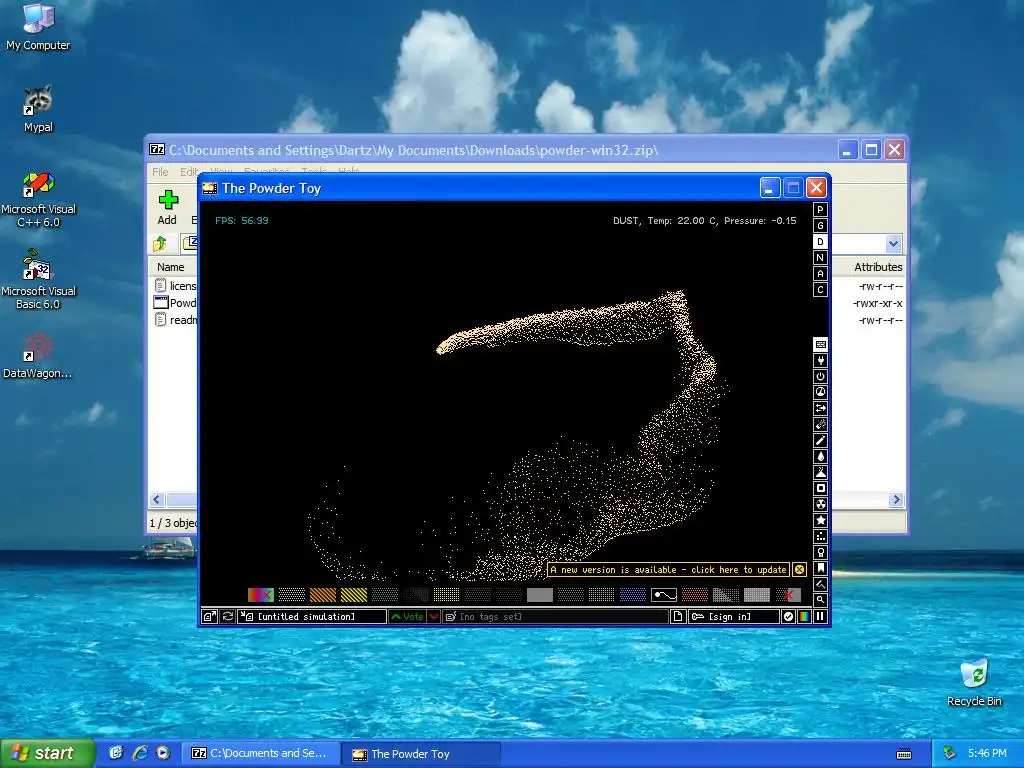Select the licens file row in 7-Zip

pos(175,286)
